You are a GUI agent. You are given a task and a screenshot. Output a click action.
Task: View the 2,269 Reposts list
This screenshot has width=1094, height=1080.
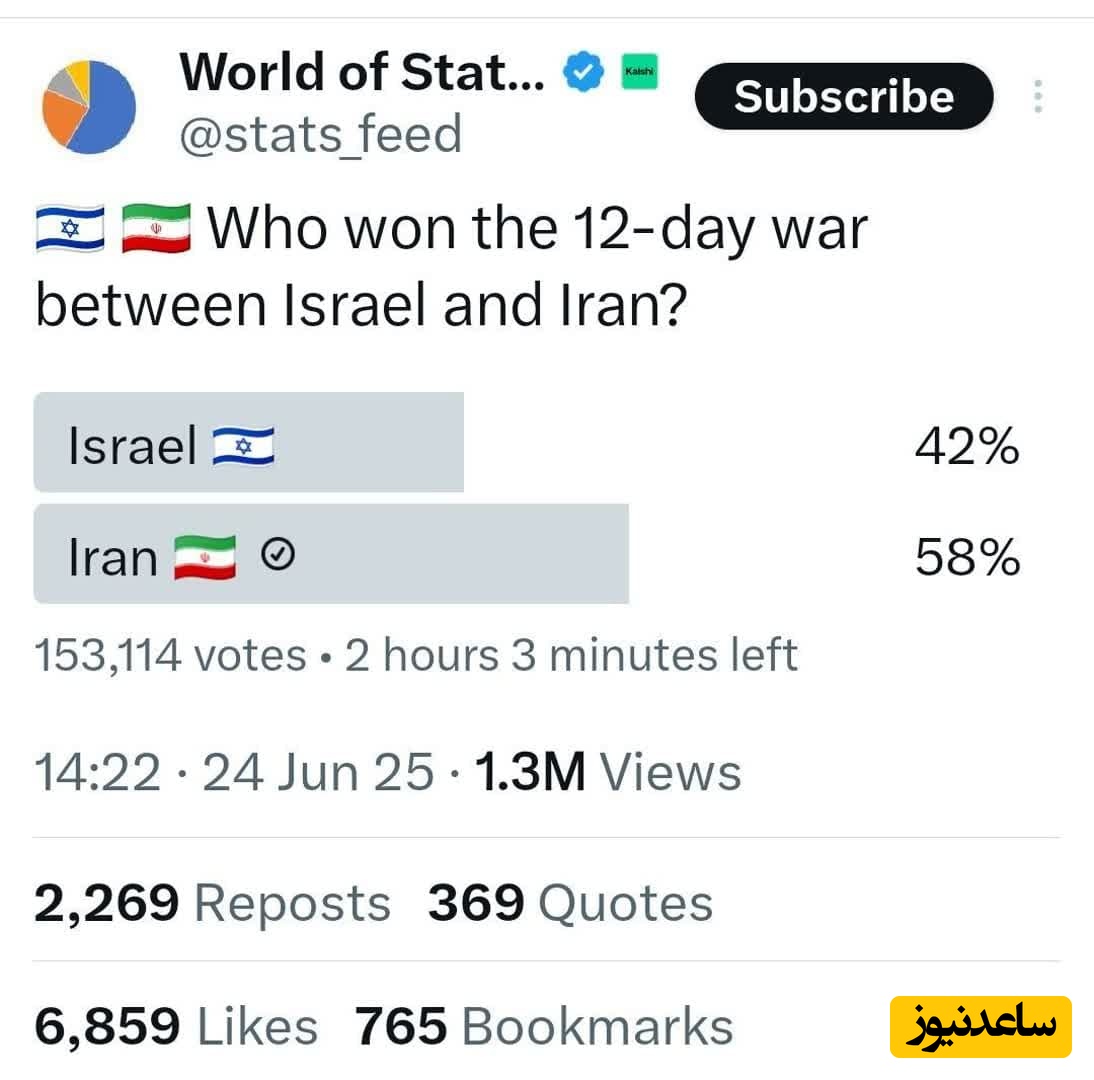click(x=212, y=903)
